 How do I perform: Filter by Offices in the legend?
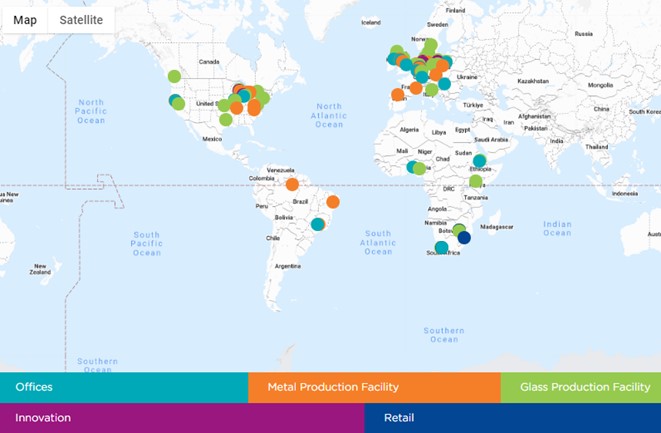[124, 387]
